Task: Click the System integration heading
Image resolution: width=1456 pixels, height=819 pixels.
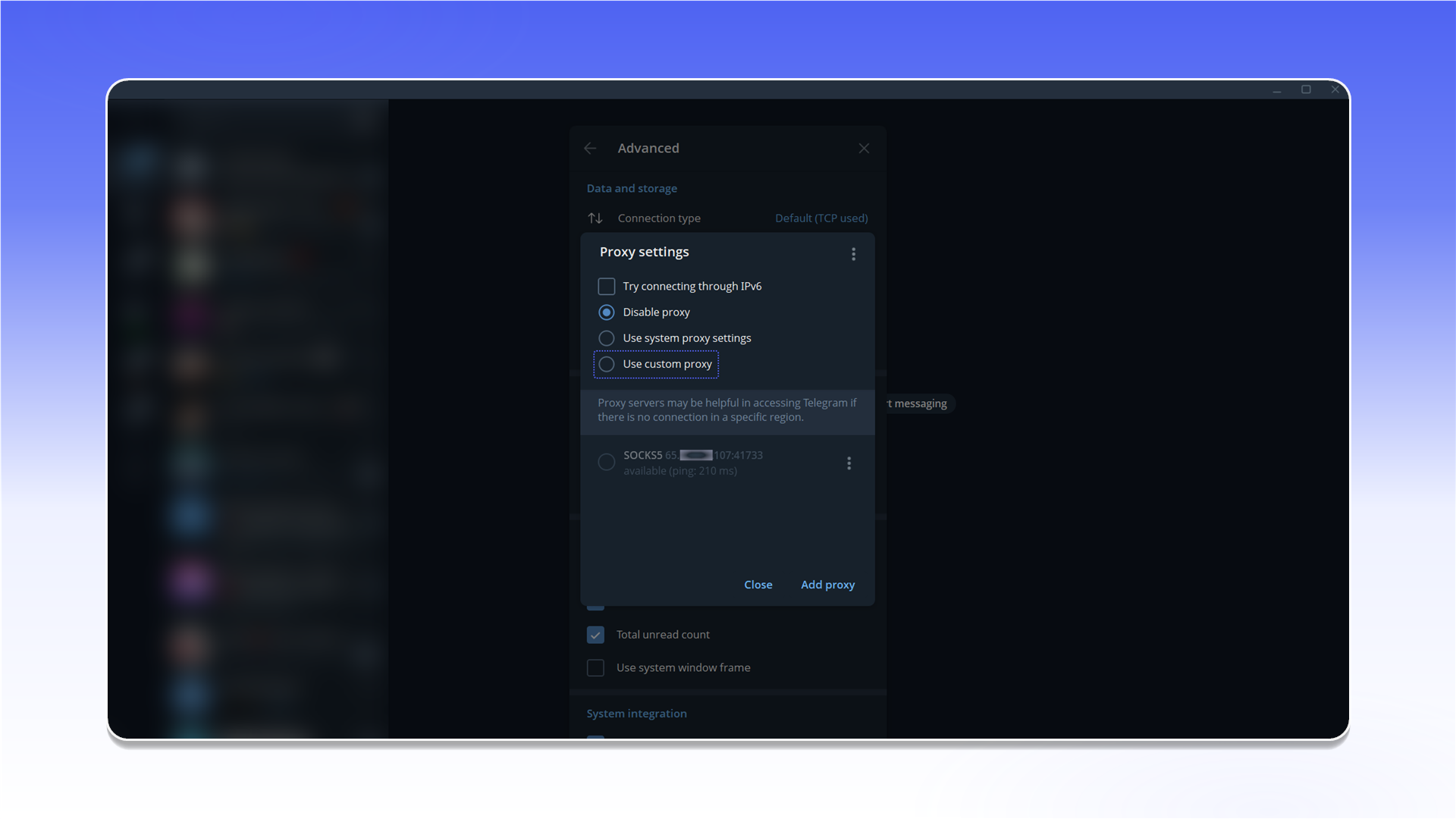Action: [636, 714]
